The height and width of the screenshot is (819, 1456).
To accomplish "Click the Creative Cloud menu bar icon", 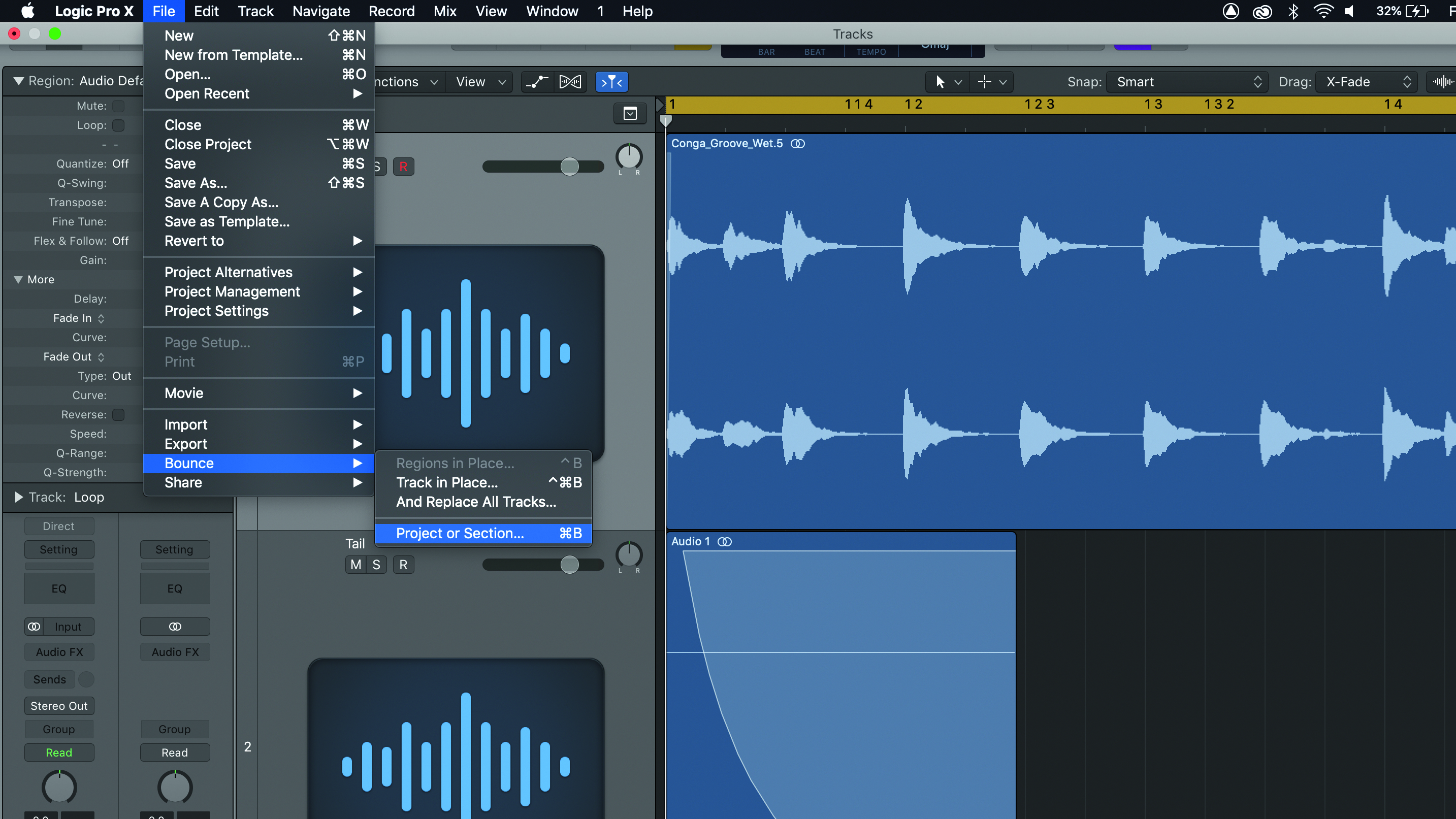I will tap(1262, 11).
